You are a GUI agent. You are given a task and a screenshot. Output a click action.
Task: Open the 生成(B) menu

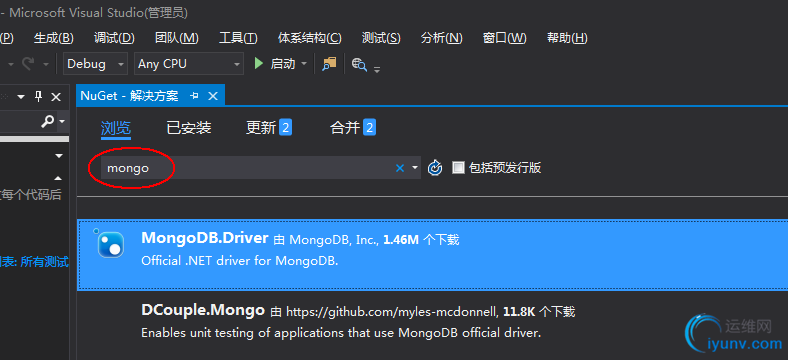tap(54, 38)
